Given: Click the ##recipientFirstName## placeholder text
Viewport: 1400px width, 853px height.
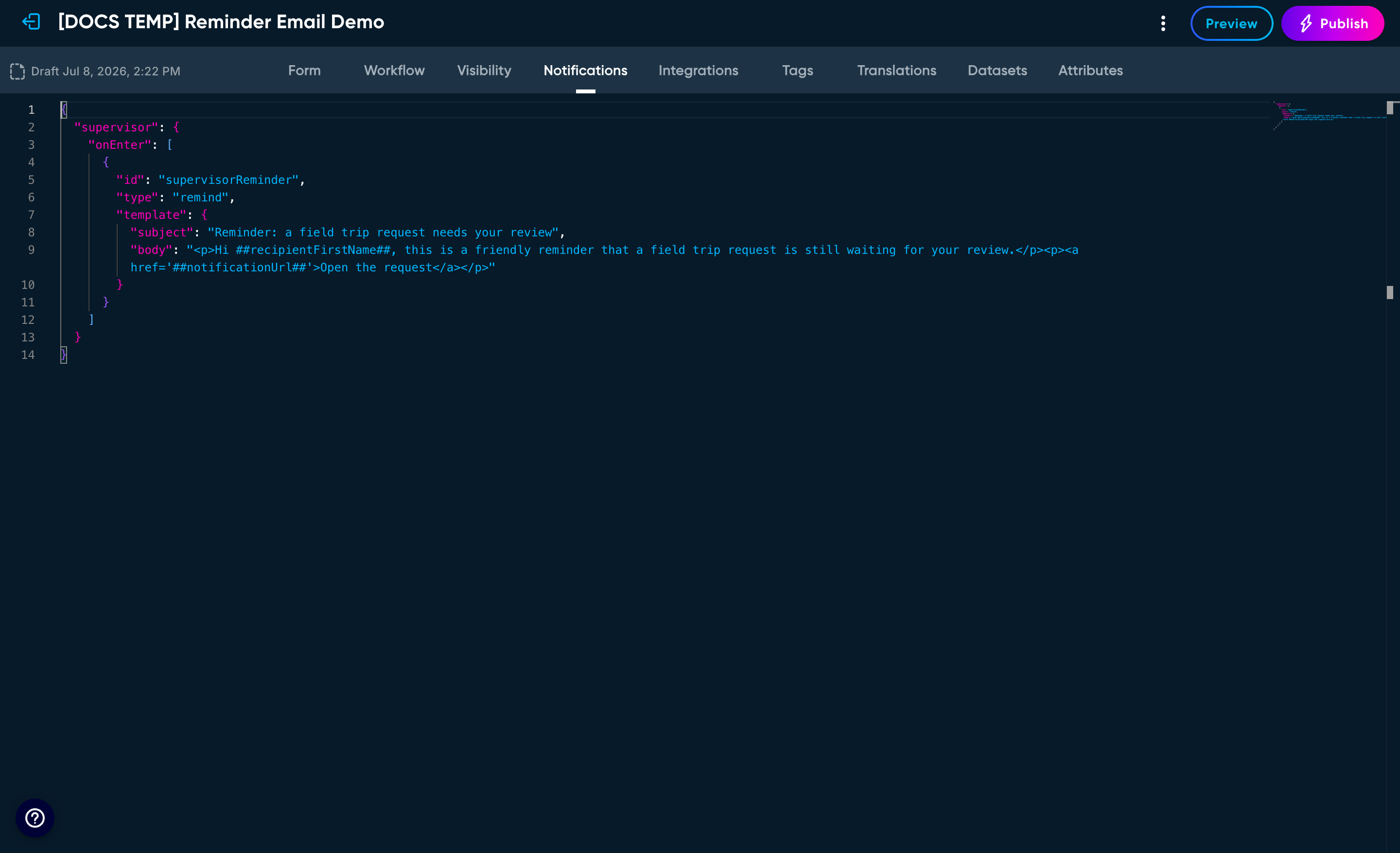Looking at the screenshot, I should tap(313, 250).
